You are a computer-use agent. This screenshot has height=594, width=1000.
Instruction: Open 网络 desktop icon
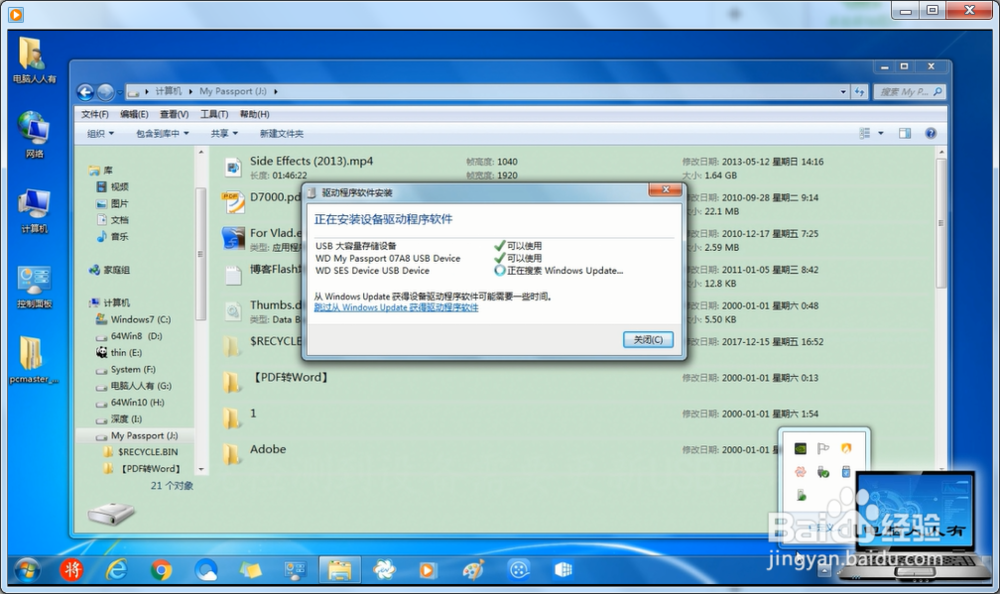(x=33, y=134)
